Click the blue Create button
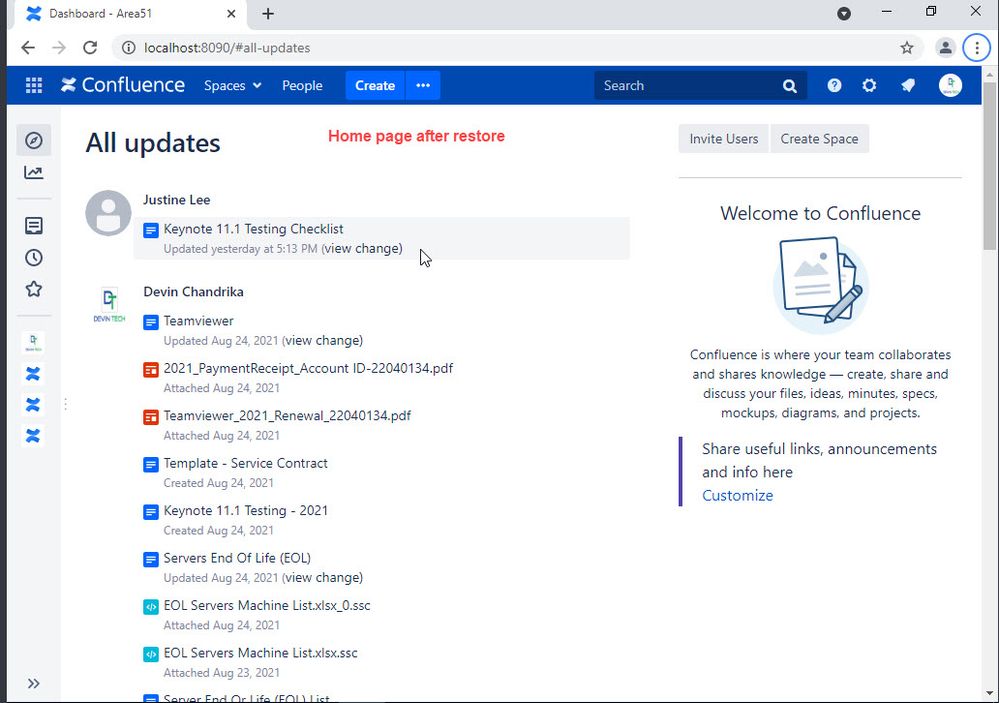The width and height of the screenshot is (999, 703). (375, 85)
